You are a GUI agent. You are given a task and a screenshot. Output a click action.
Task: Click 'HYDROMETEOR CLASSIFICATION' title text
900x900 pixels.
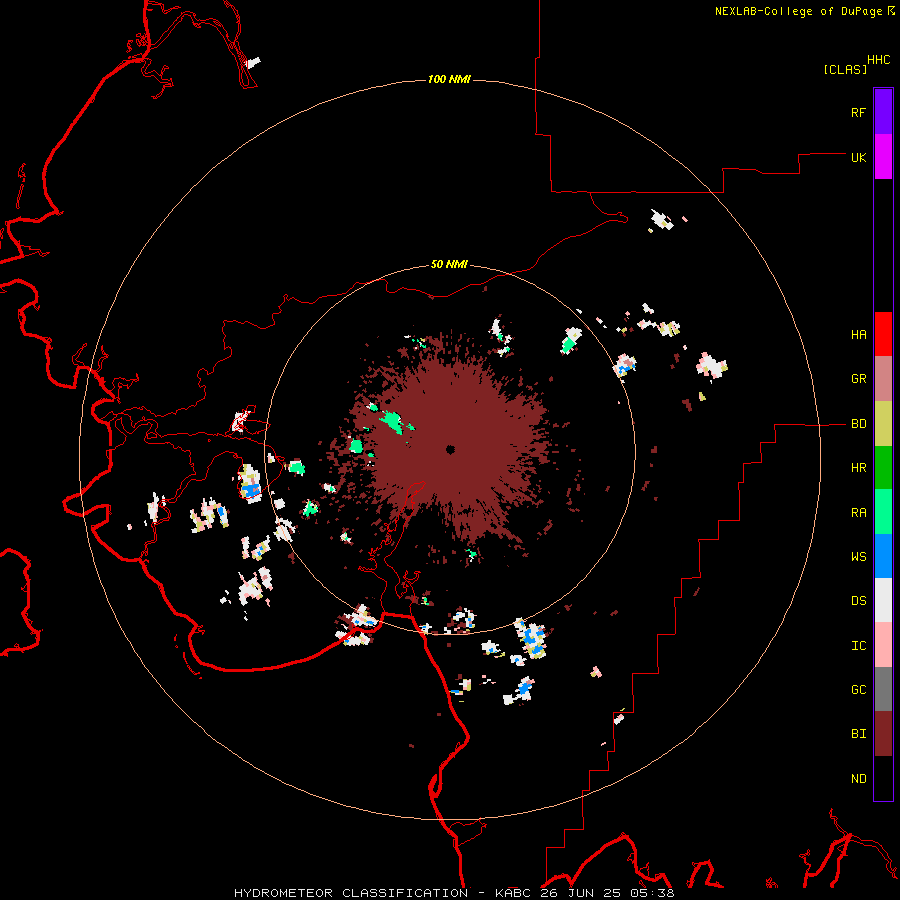click(x=351, y=893)
